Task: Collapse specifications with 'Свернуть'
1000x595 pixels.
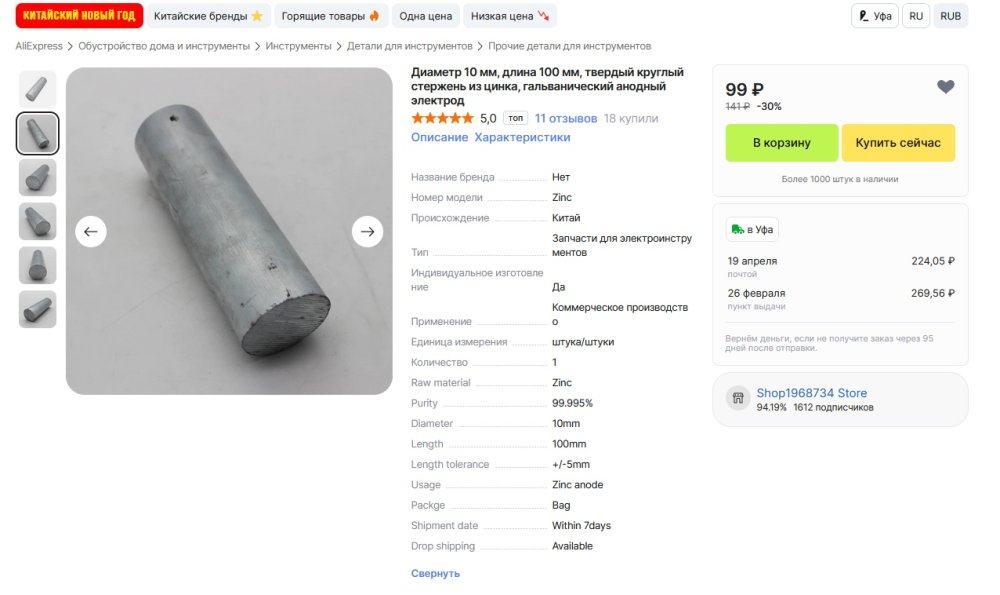Action: (x=435, y=574)
